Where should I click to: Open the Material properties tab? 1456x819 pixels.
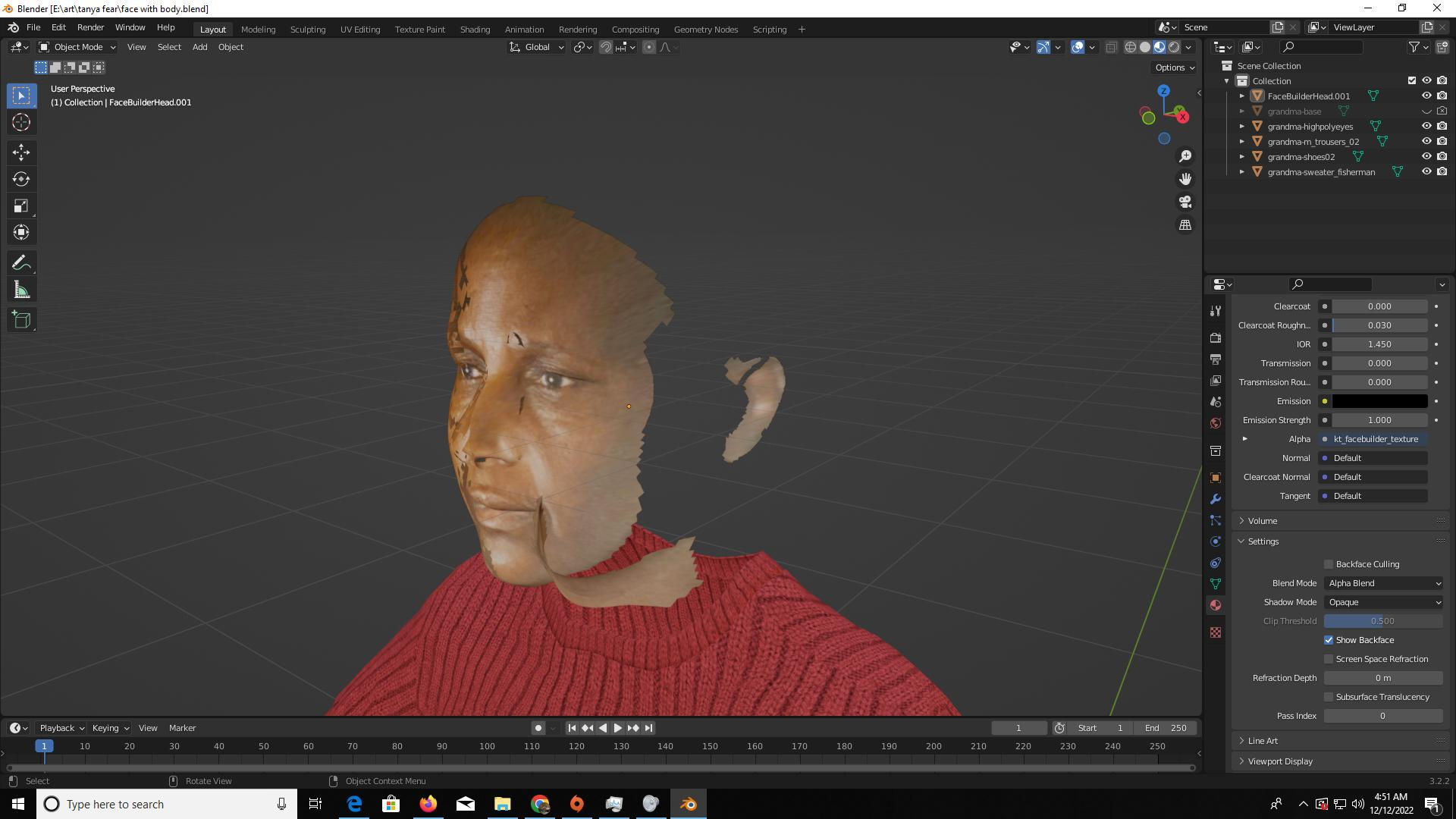click(x=1216, y=605)
